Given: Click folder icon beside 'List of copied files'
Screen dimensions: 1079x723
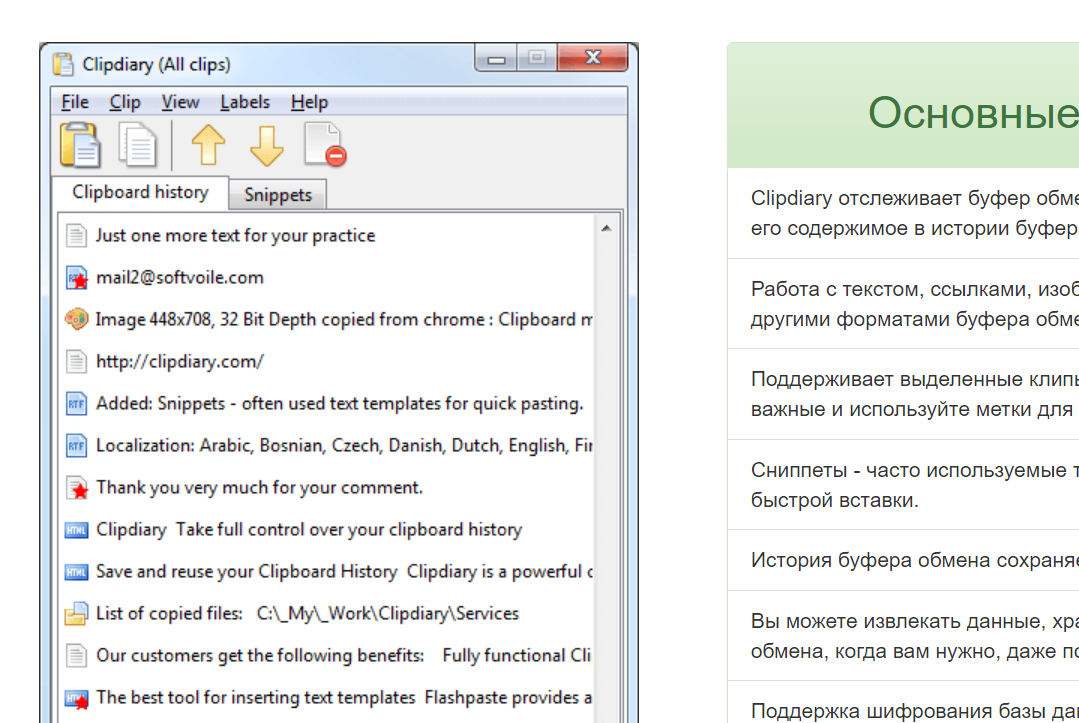Looking at the screenshot, I should point(76,613).
